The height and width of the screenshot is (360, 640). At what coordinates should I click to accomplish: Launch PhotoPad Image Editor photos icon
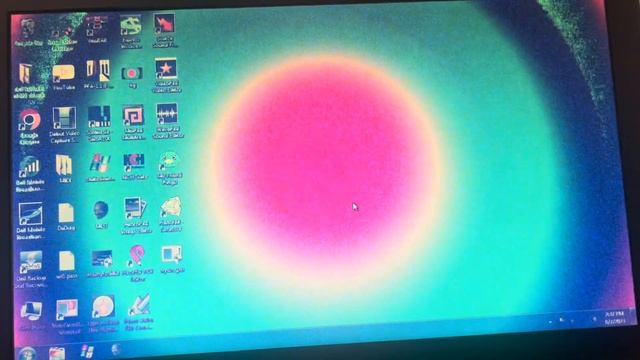click(x=136, y=216)
